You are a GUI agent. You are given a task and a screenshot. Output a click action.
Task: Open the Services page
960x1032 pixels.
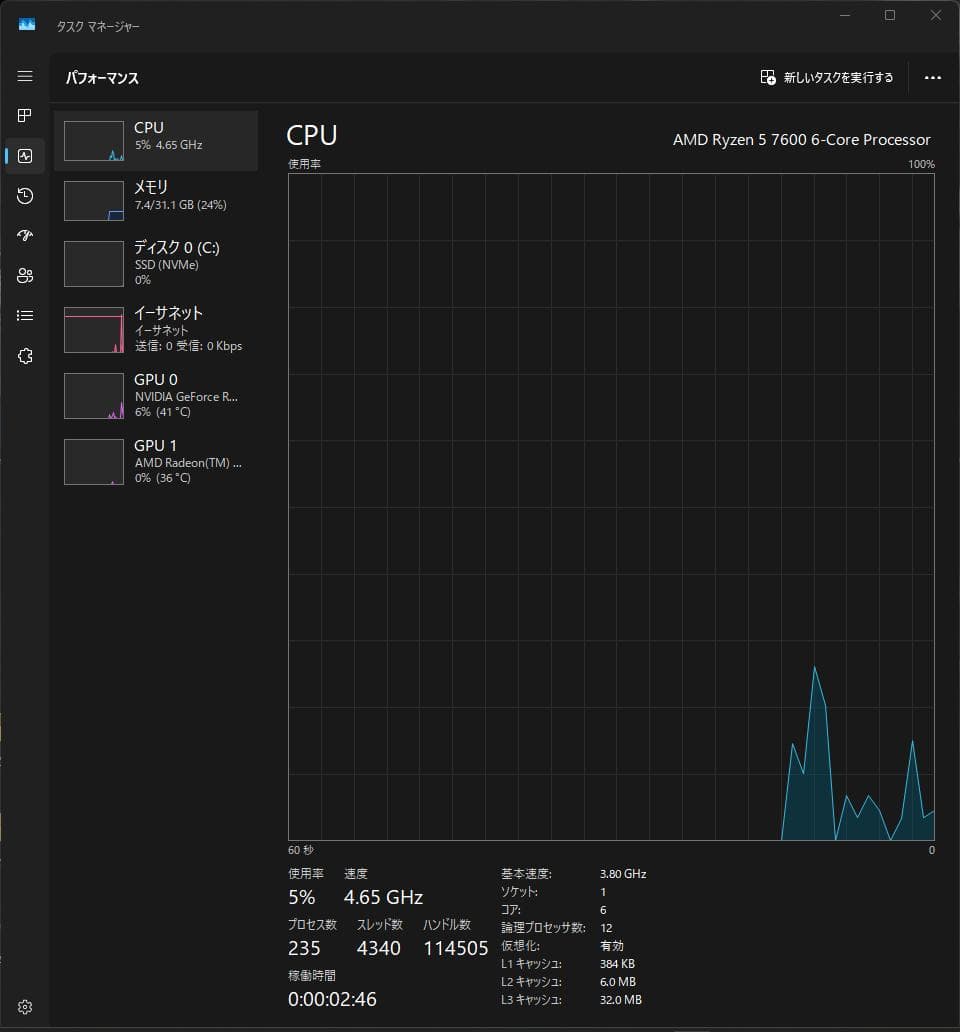click(24, 356)
